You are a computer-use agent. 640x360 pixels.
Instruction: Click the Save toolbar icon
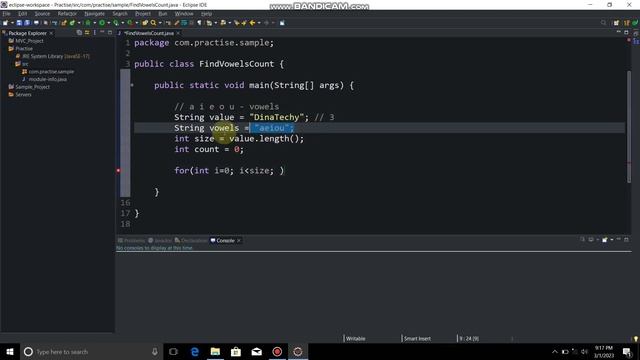coord(19,23)
